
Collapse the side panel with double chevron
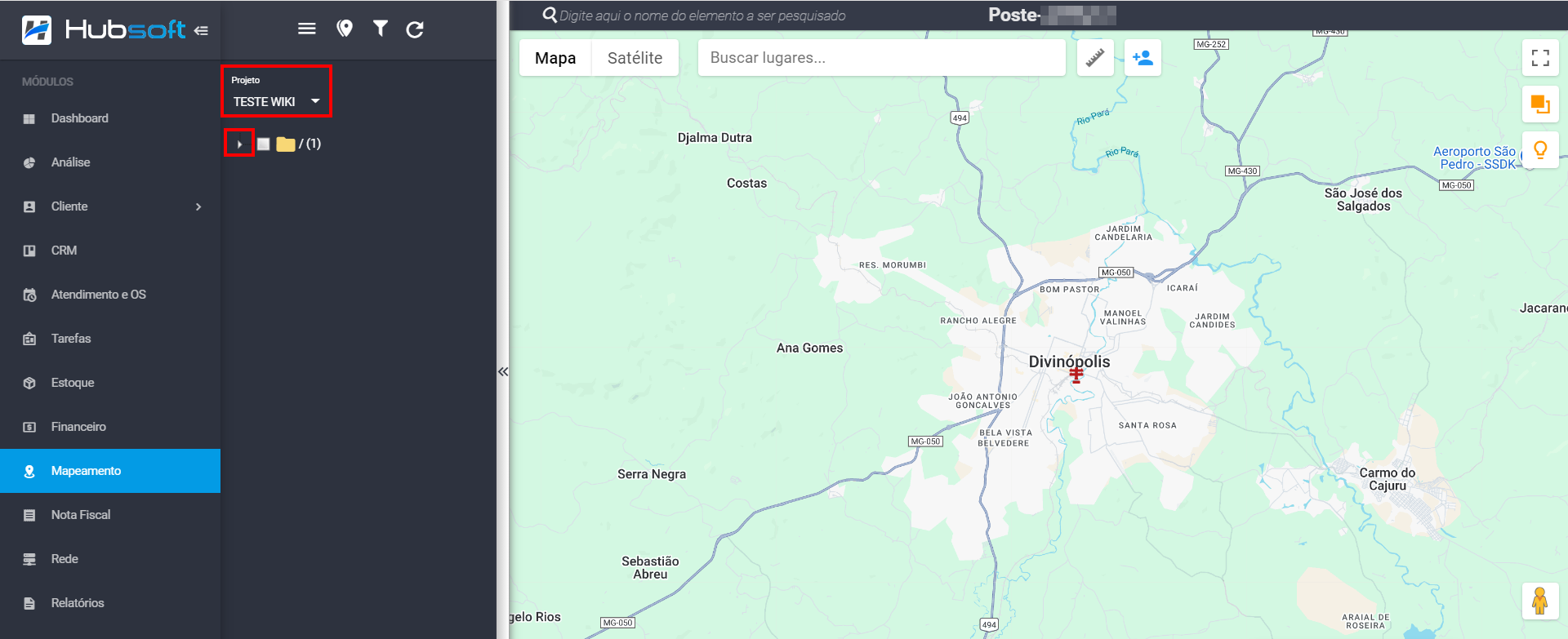[503, 371]
